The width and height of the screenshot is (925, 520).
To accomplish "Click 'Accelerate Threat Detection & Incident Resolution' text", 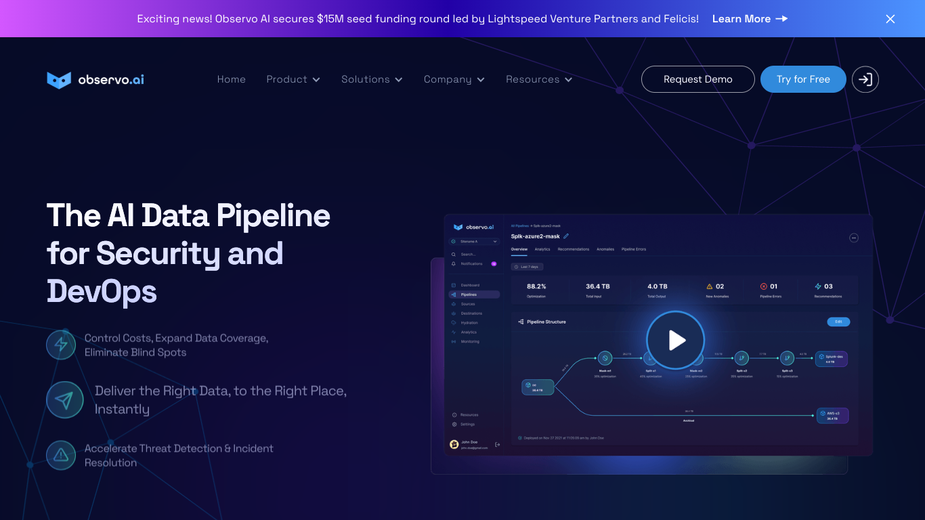I will (179, 455).
